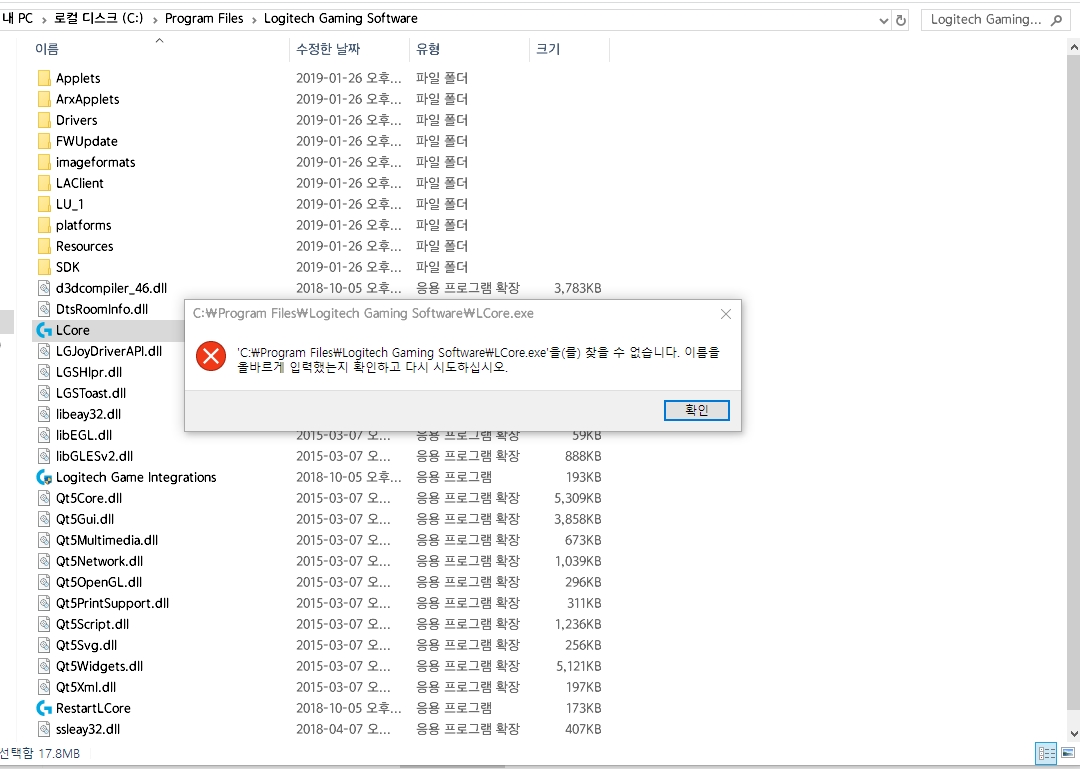Click the LGSHlpr.dll file icon

(43, 372)
